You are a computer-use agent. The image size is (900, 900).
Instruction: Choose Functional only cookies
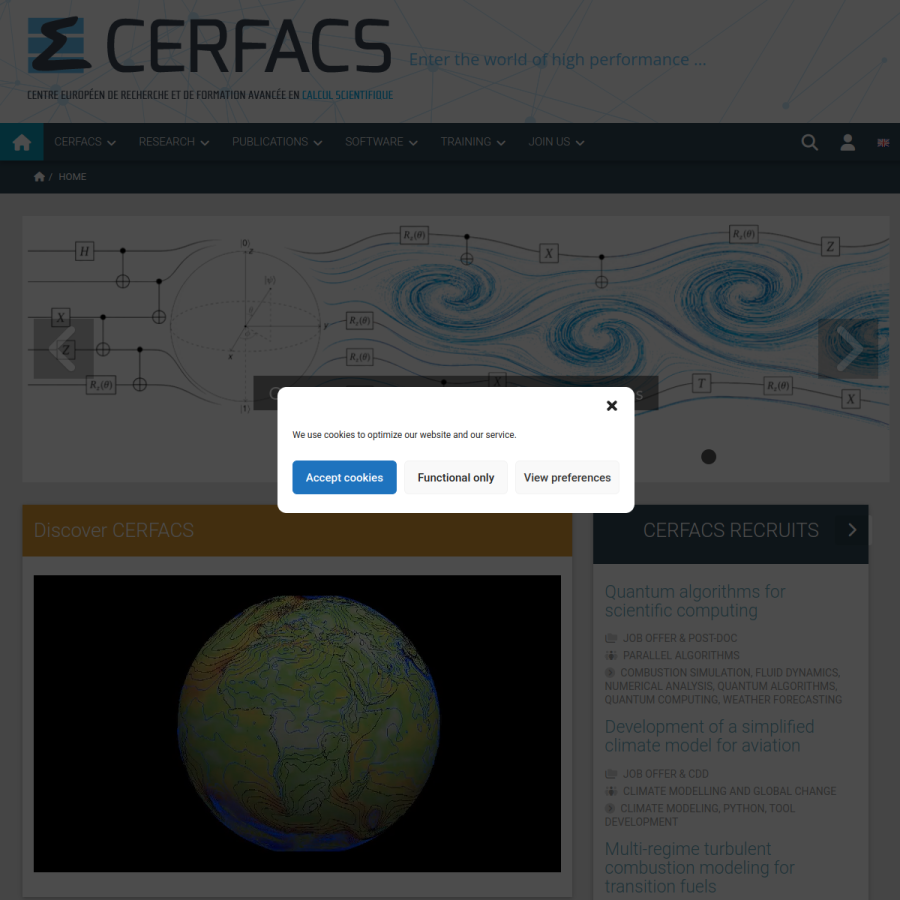456,477
